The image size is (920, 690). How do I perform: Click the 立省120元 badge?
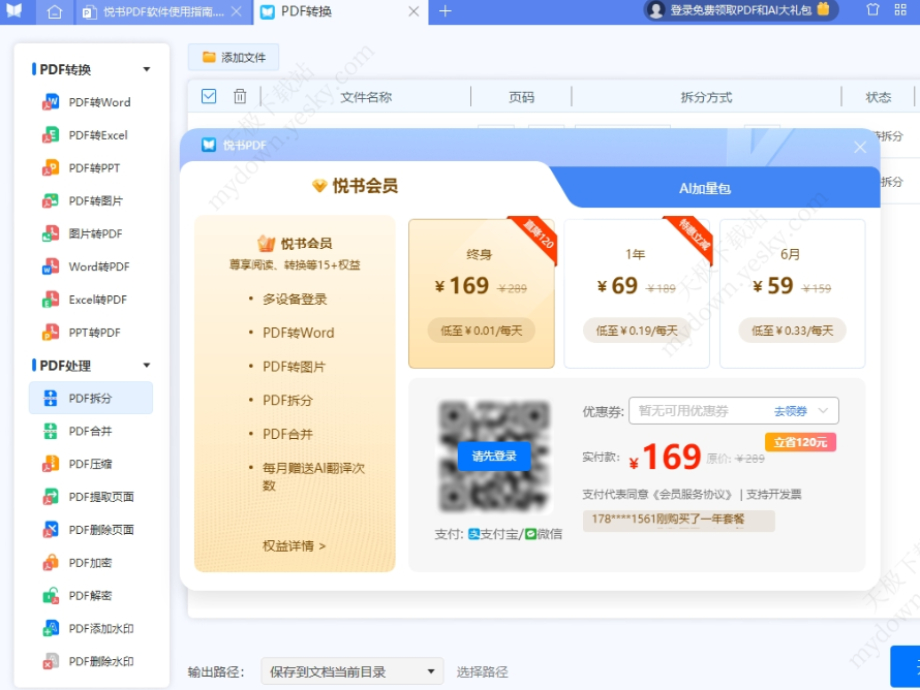point(800,442)
